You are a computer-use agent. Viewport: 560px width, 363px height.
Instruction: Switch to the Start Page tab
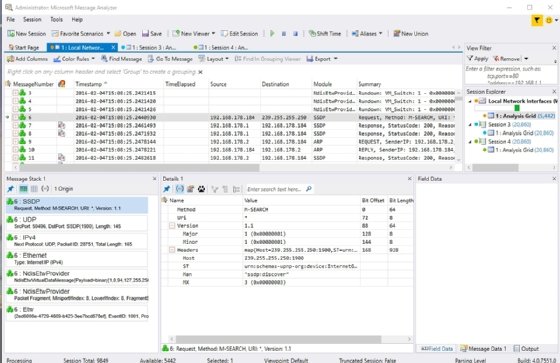click(x=24, y=48)
